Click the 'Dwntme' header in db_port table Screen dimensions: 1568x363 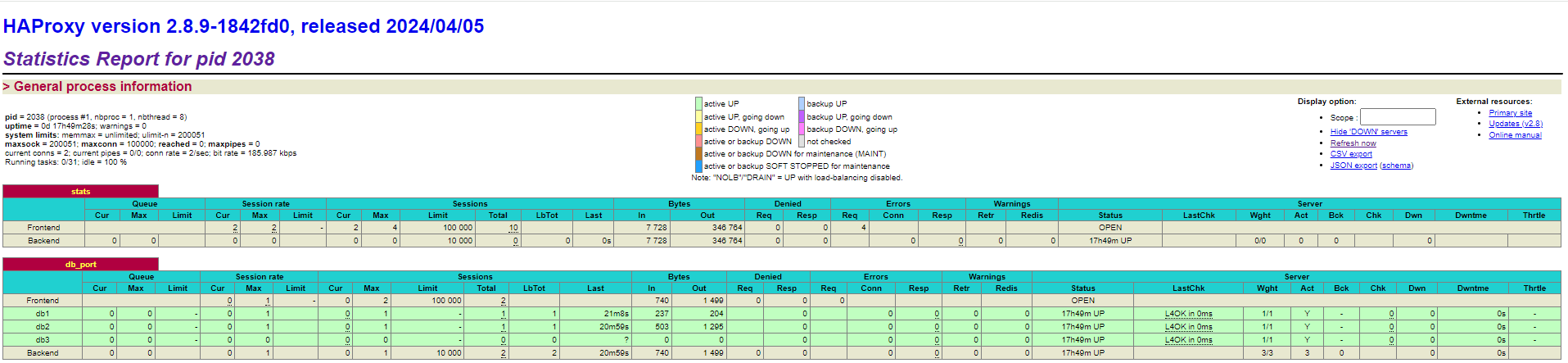(x=1472, y=288)
